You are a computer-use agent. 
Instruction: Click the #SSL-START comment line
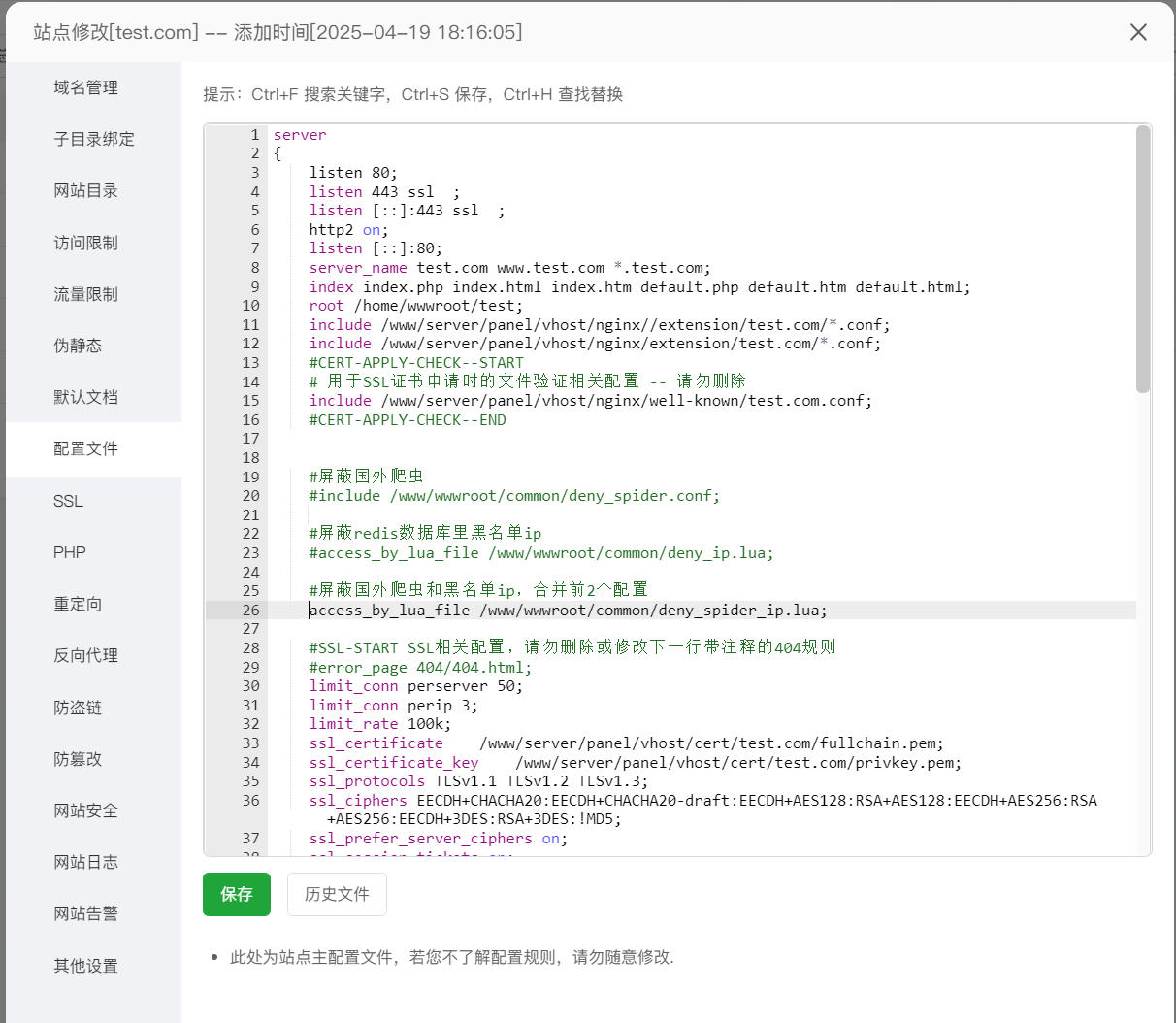coord(572,647)
